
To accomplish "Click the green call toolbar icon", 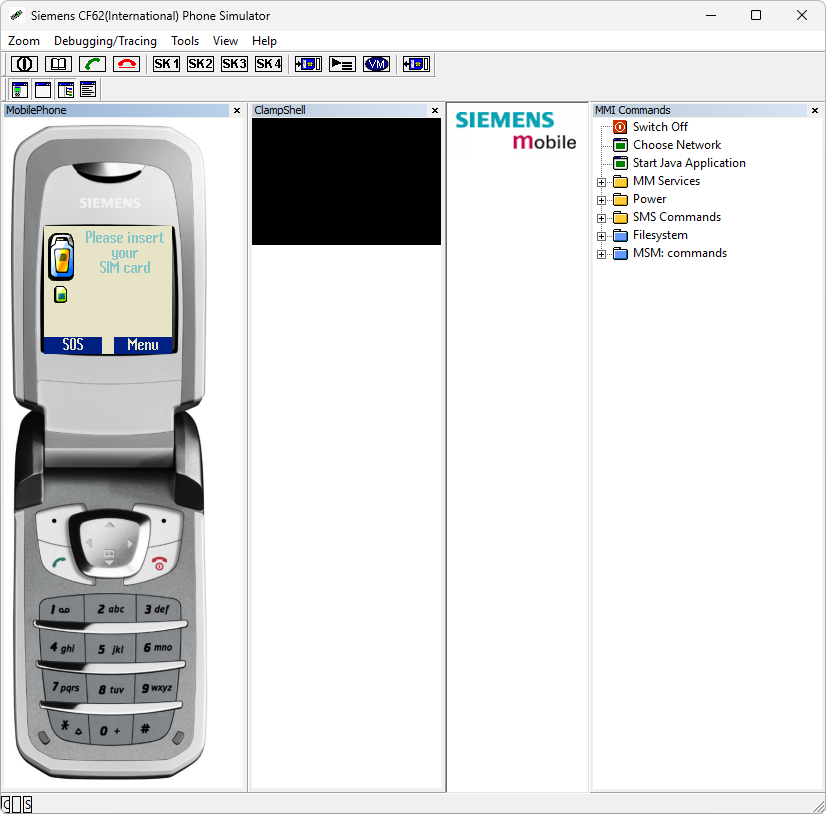I will (x=92, y=64).
